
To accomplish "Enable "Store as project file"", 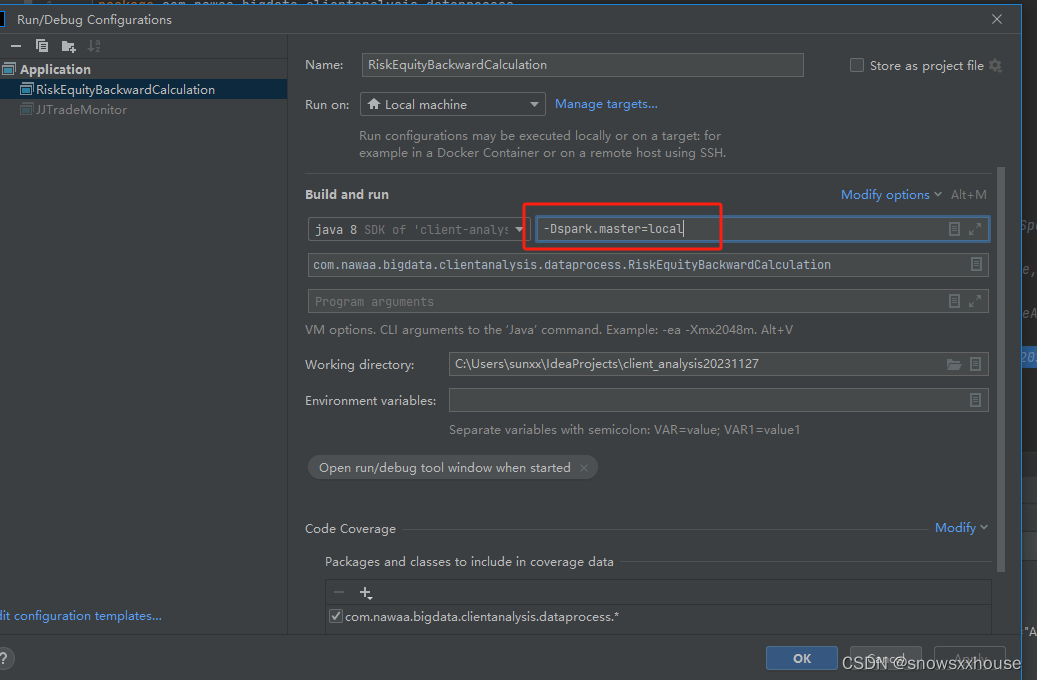I will click(x=857, y=65).
